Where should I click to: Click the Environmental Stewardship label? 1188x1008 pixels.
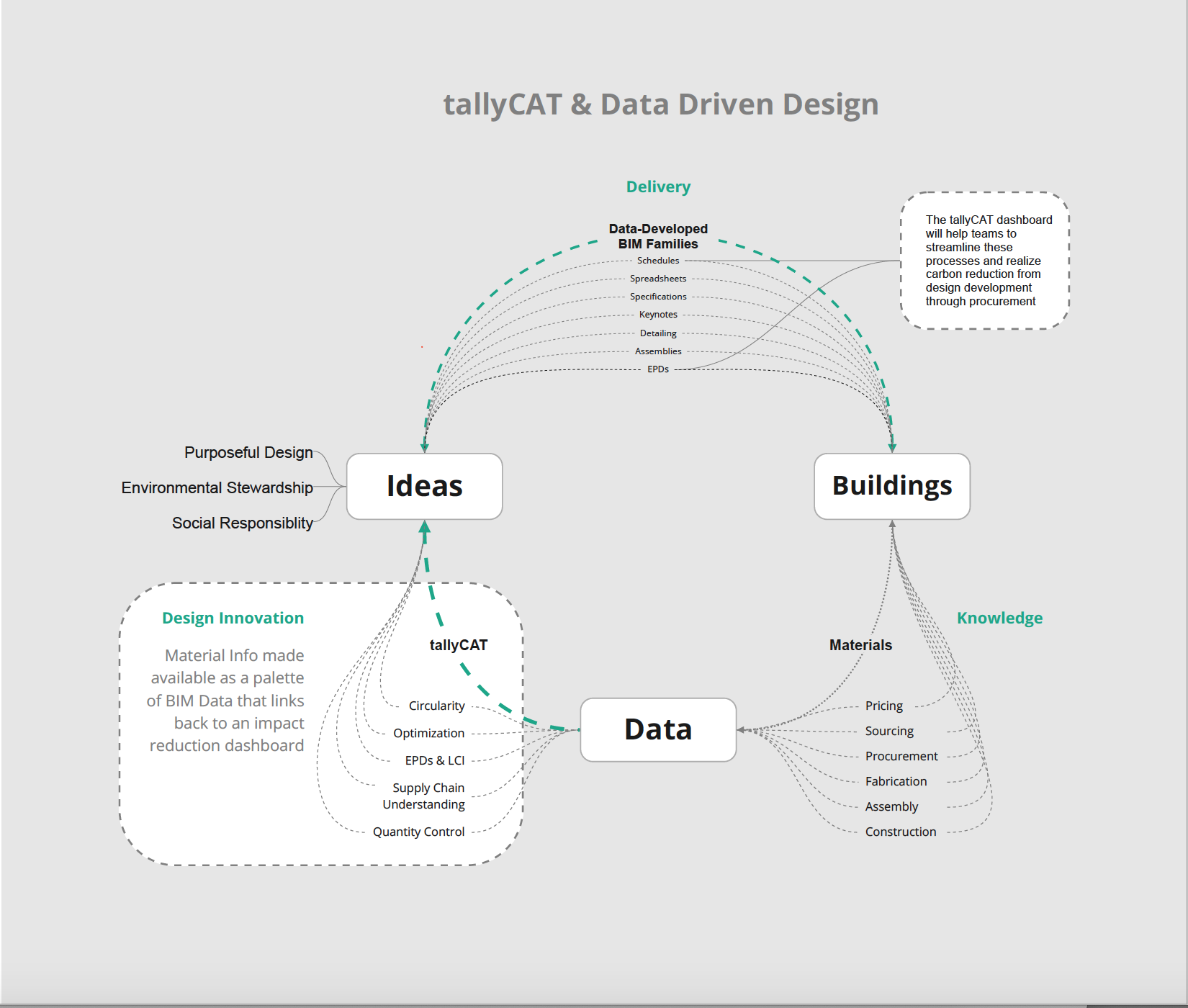pos(217,487)
